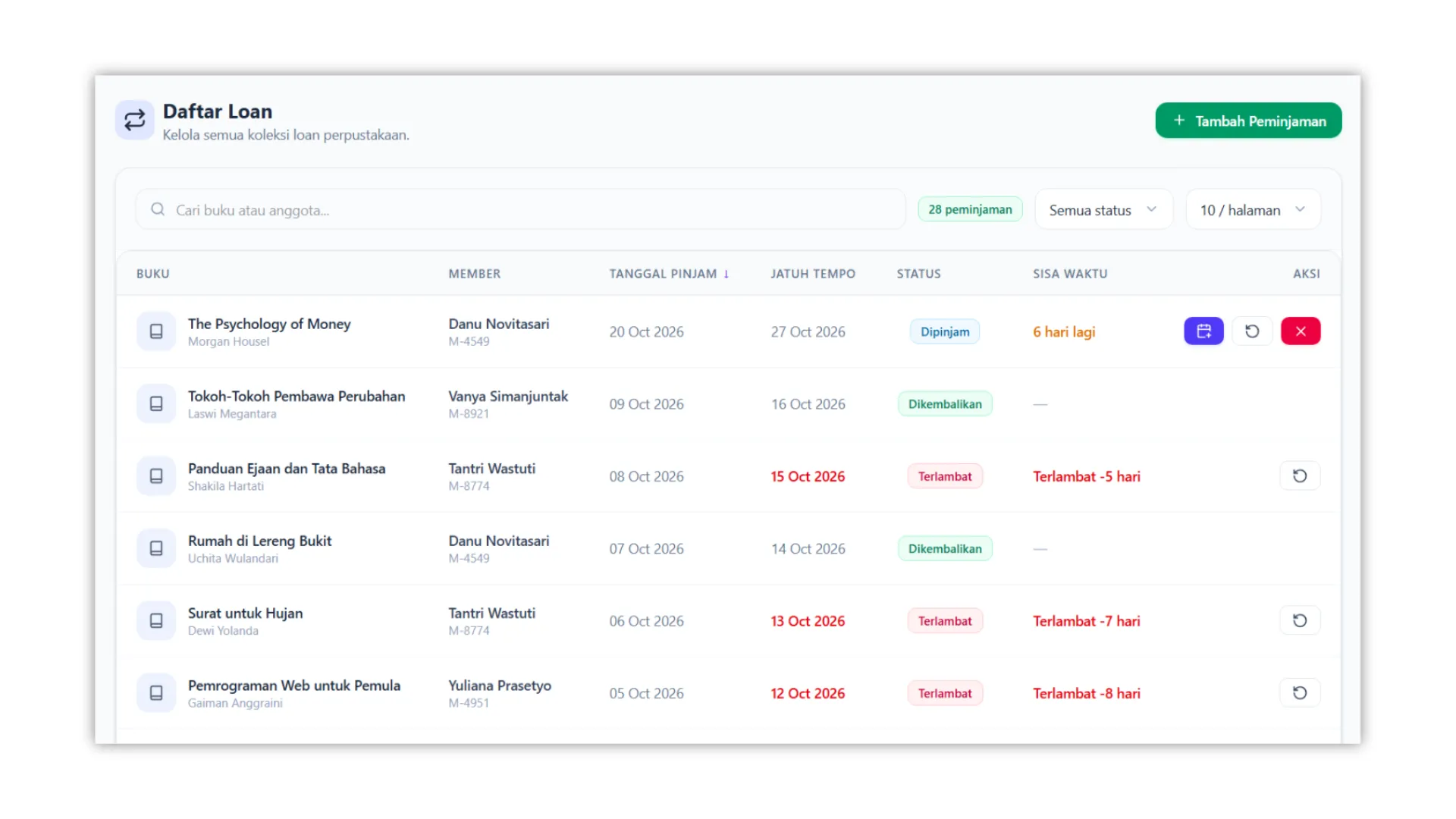Click the extend loan calendar icon for Psychology of Money
Image resolution: width=1456 pixels, height=819 pixels.
point(1203,331)
